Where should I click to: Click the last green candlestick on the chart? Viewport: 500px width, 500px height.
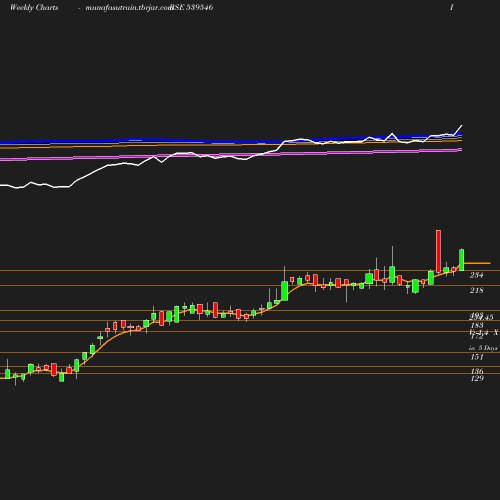pos(462,260)
